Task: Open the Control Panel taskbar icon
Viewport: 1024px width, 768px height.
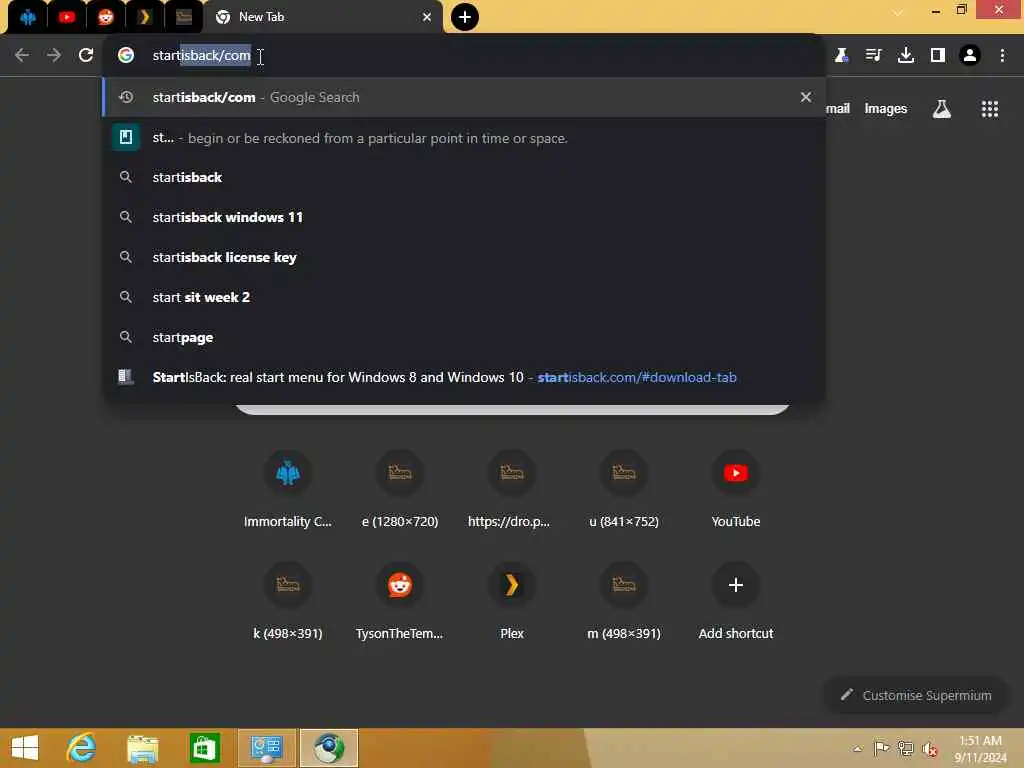Action: (x=266, y=748)
